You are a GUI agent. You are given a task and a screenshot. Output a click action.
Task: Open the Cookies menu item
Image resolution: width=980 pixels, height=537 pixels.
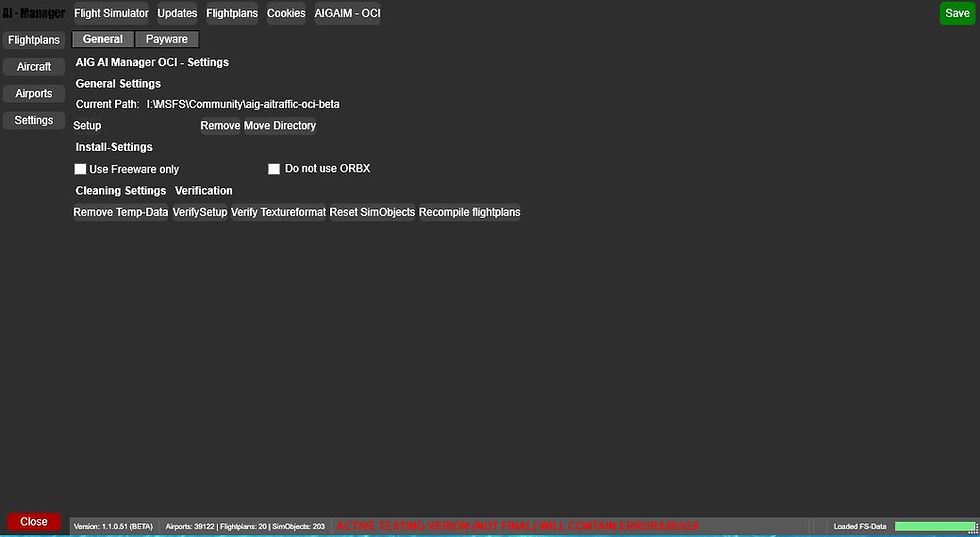point(286,13)
